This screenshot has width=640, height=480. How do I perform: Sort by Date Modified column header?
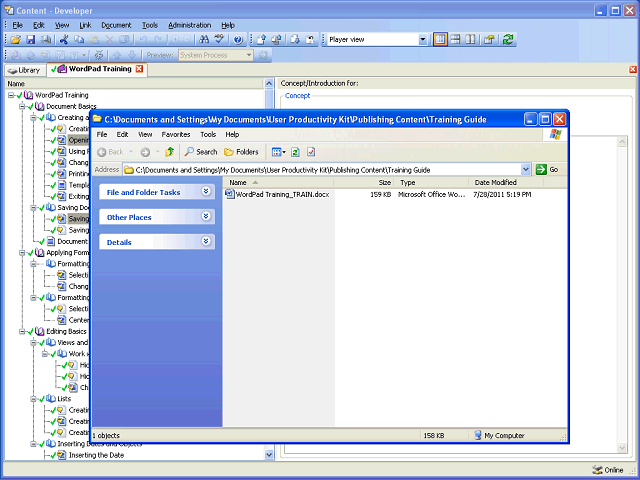[506, 182]
